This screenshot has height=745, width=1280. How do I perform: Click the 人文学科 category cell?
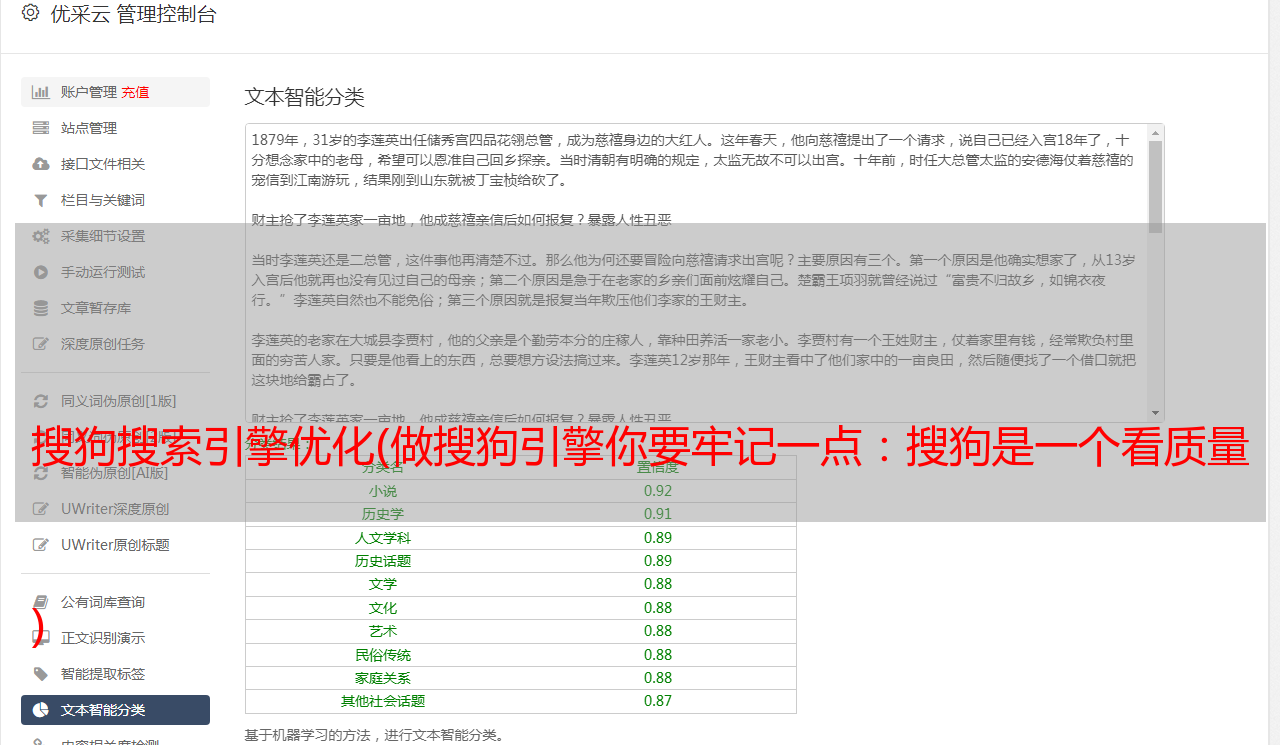coord(383,538)
